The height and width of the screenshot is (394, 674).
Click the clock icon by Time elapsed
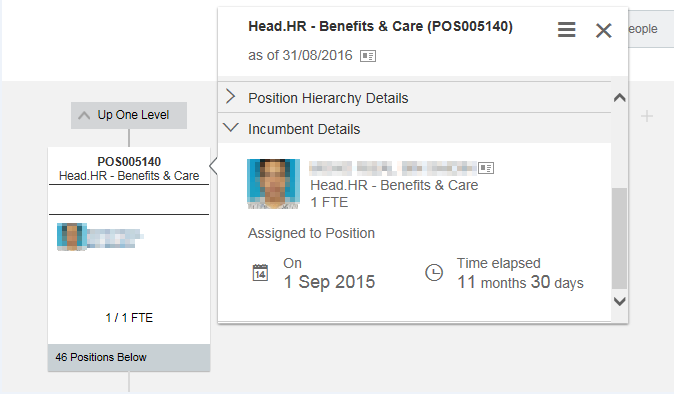click(x=434, y=272)
